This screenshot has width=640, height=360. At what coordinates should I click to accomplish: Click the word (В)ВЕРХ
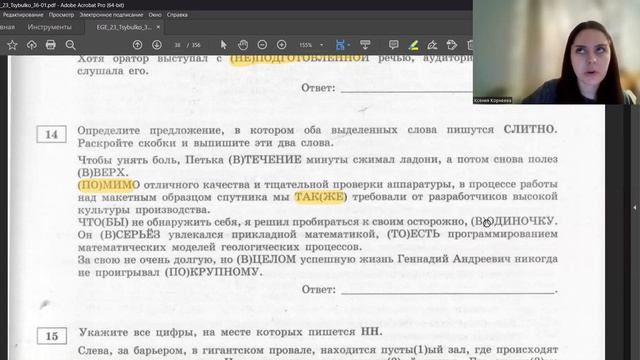click(102, 172)
